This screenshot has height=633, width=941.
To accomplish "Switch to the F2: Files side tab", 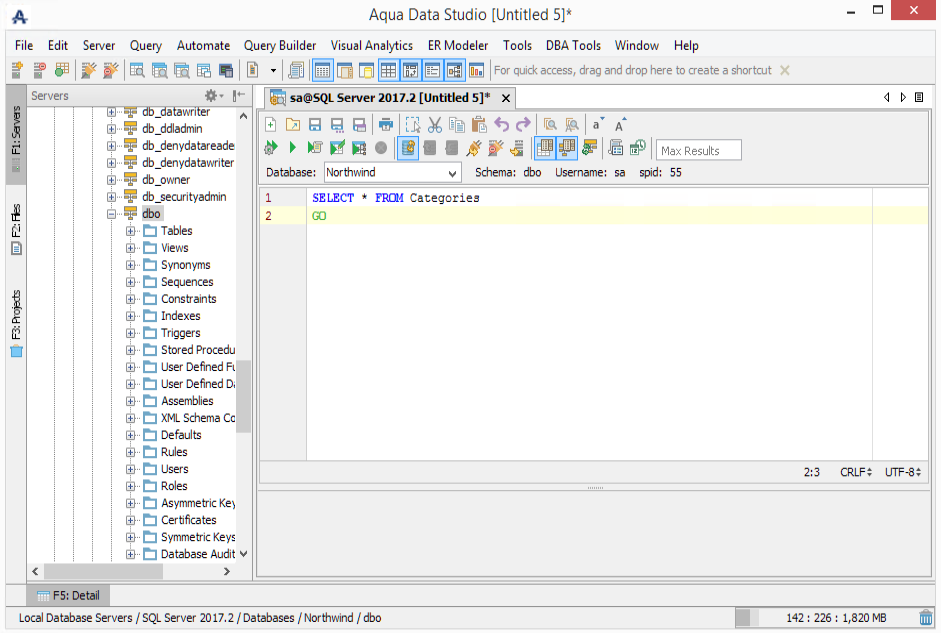I will 16,228.
